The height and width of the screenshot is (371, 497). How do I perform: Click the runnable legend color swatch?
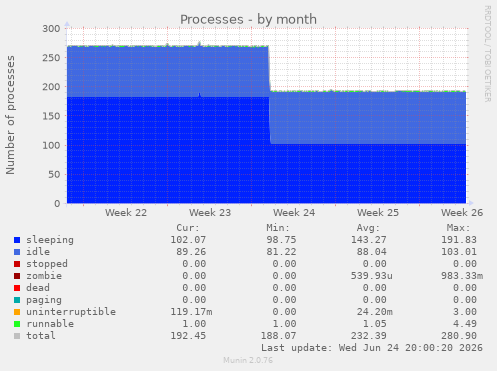[17, 324]
